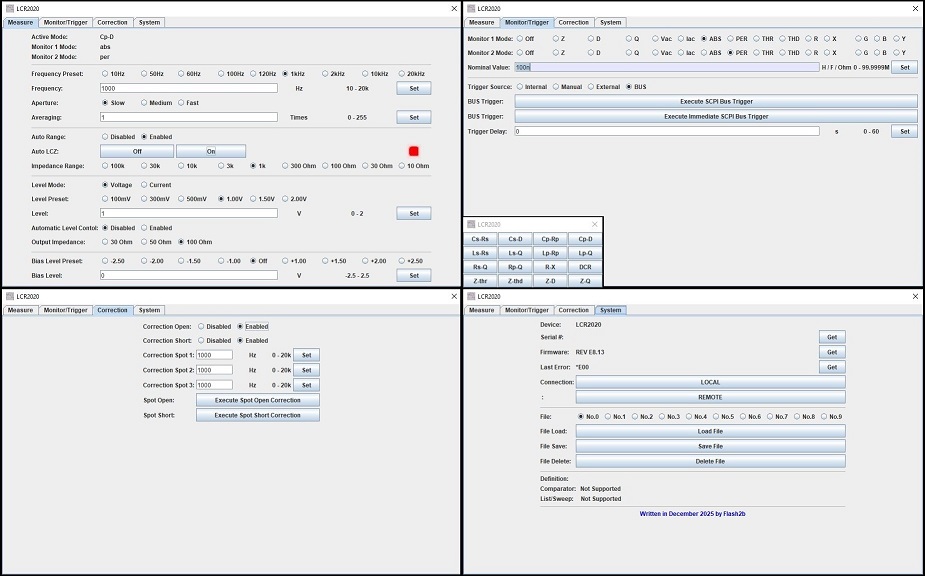Switch connection to LOCAL
925x576 pixels.
pos(710,382)
